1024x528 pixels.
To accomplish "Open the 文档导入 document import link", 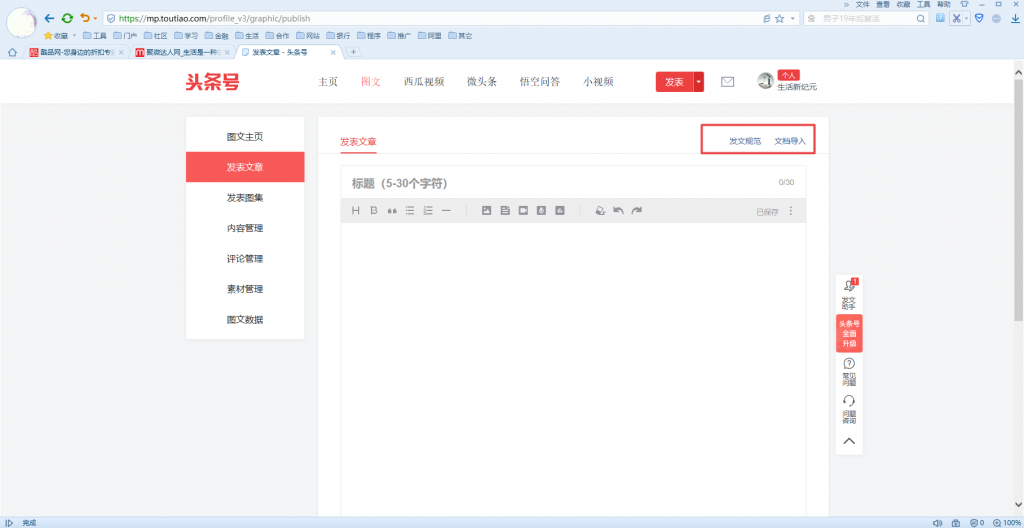I will click(790, 141).
